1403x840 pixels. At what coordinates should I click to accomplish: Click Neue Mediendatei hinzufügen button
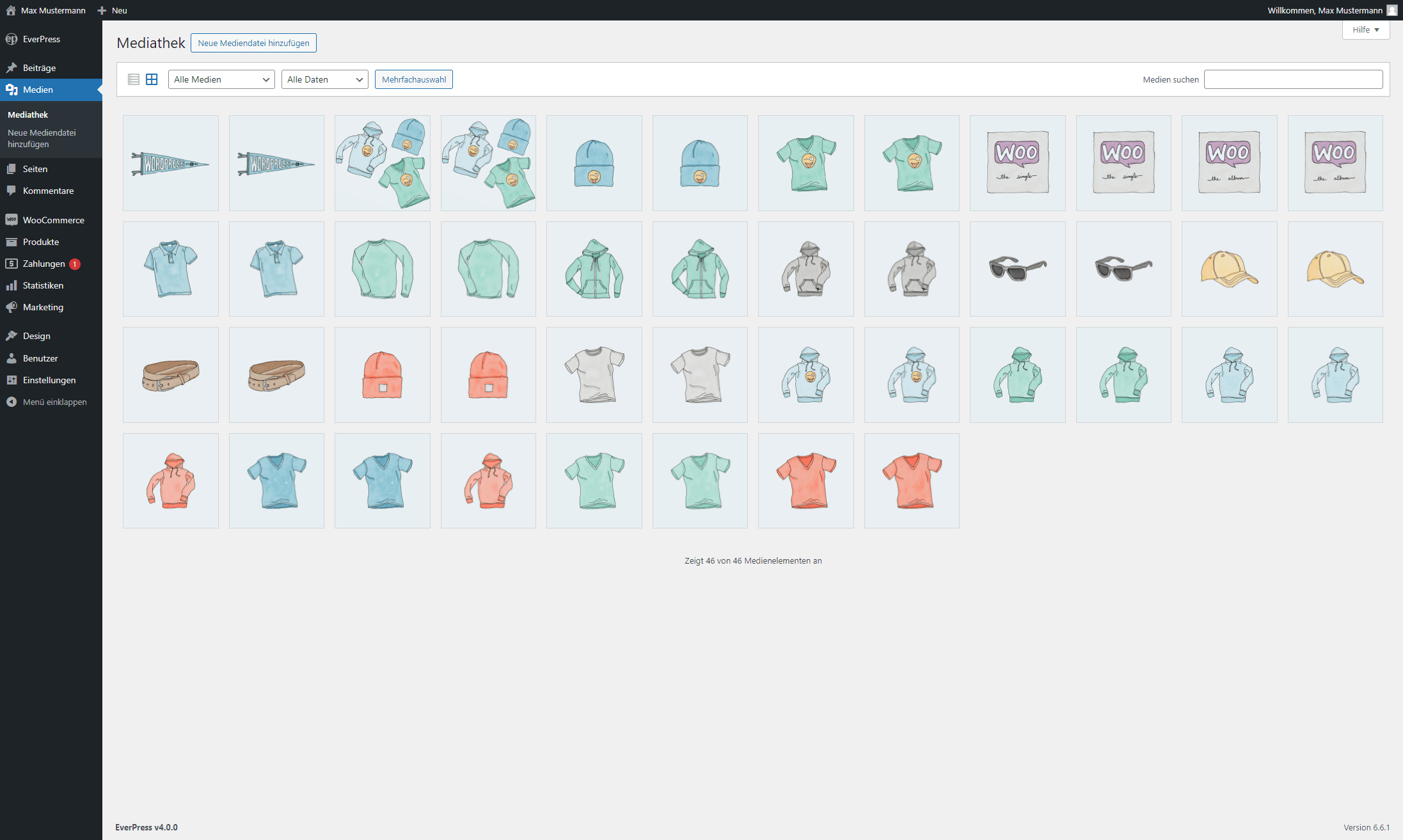[x=253, y=43]
